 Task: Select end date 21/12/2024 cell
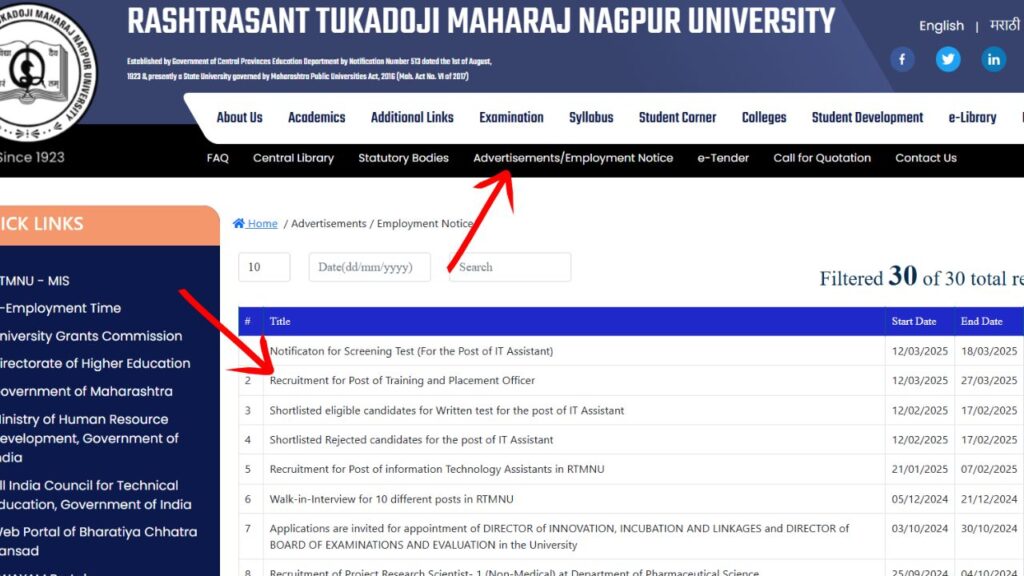[989, 499]
